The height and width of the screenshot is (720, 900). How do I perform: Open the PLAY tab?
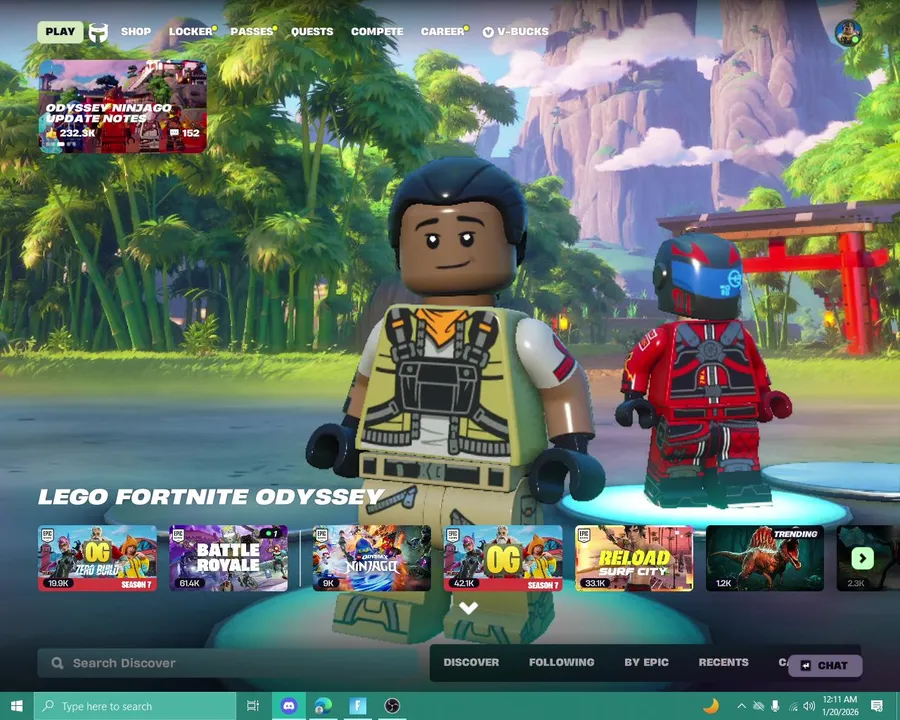coord(60,32)
